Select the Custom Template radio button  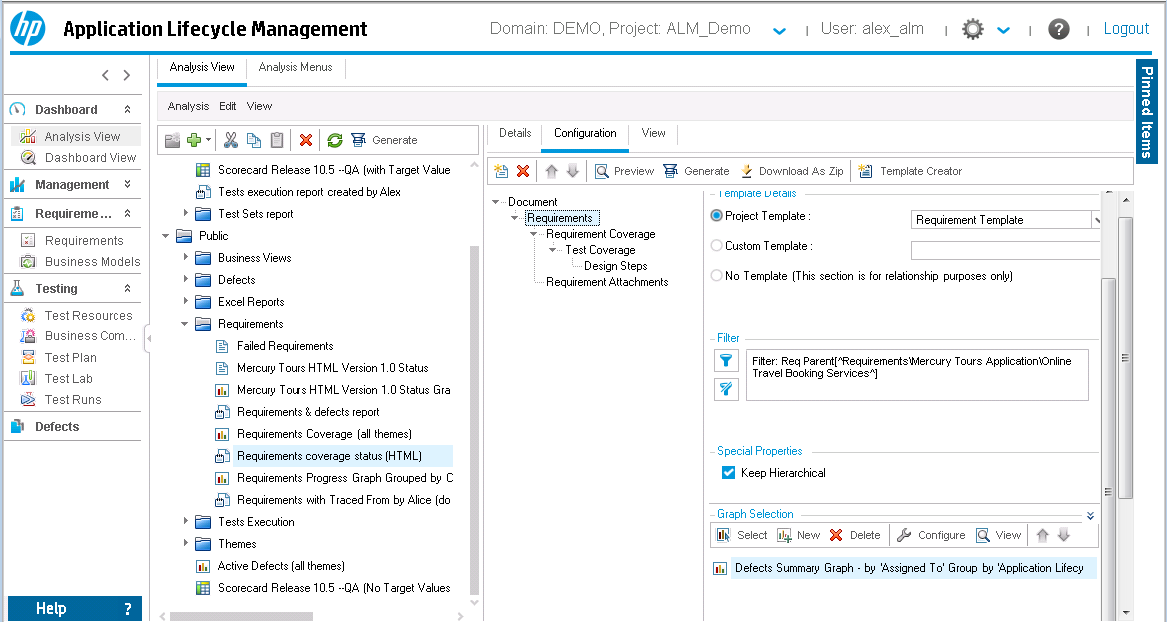[716, 246]
